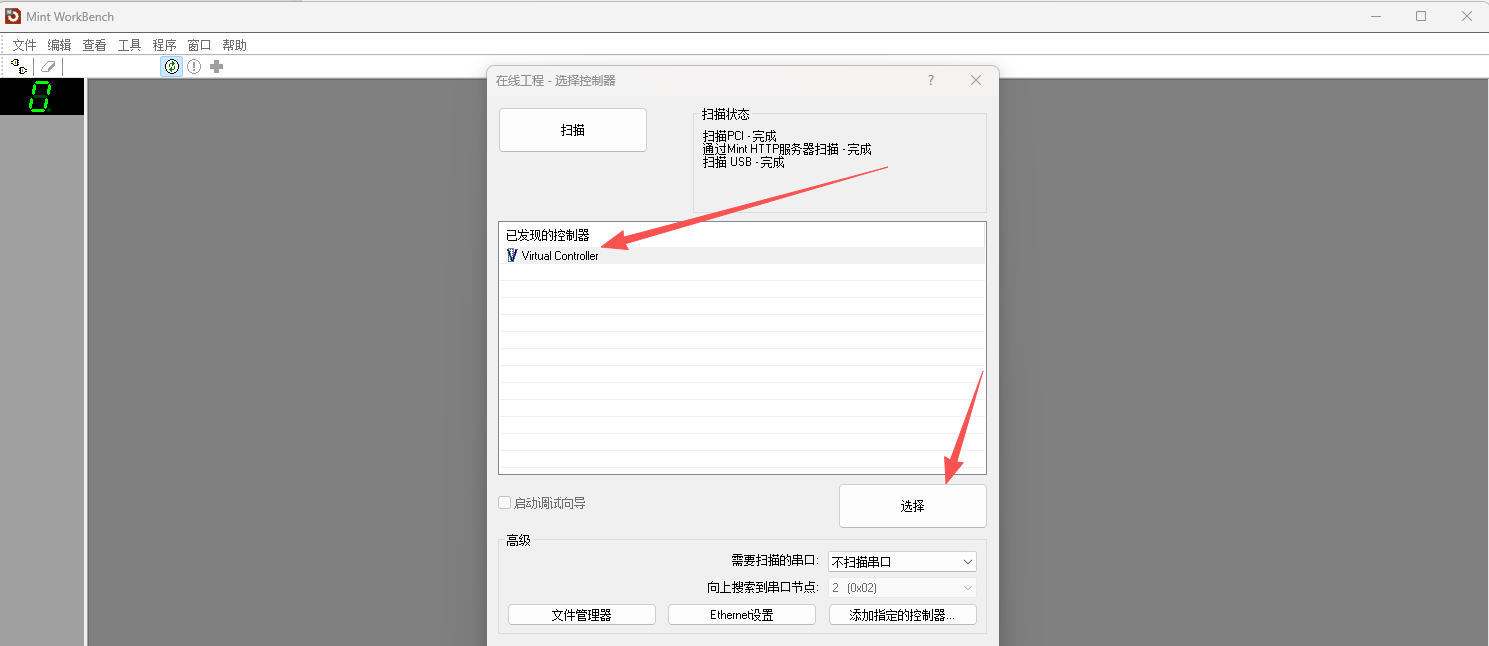The image size is (1489, 646).
Task: Open the 帮助 menu
Action: pos(234,45)
